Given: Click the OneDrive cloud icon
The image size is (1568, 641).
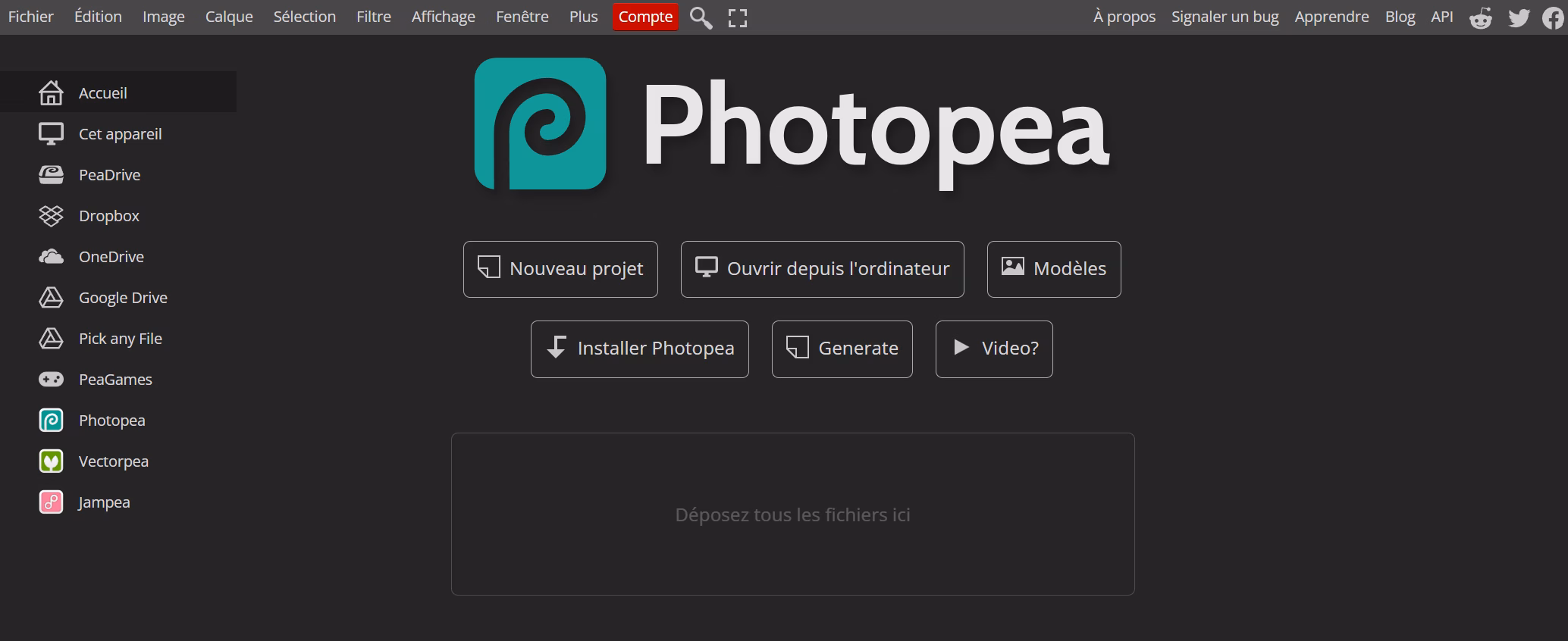Looking at the screenshot, I should coord(51,257).
